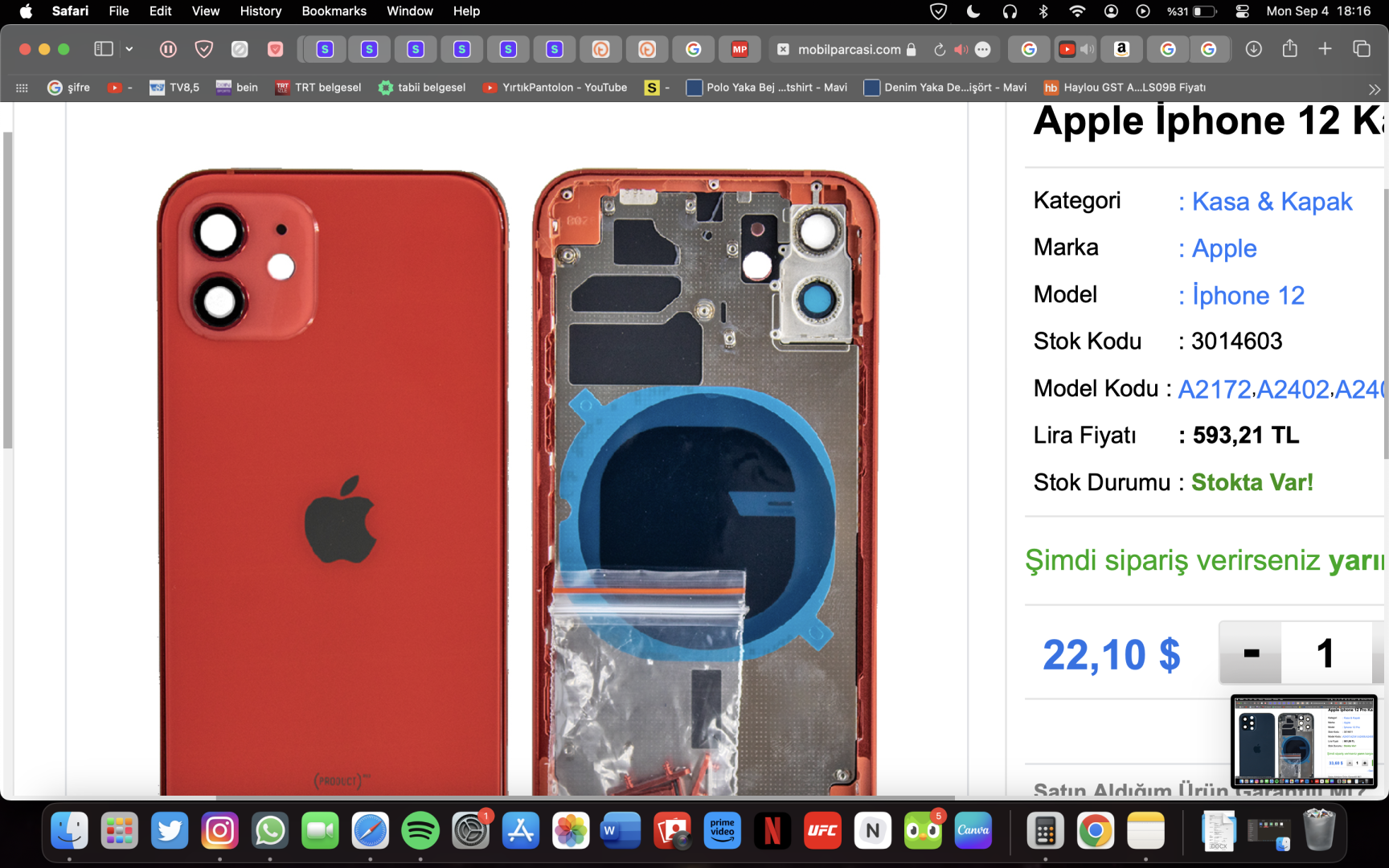Open the TRT belgesel bookmark

pos(318,88)
